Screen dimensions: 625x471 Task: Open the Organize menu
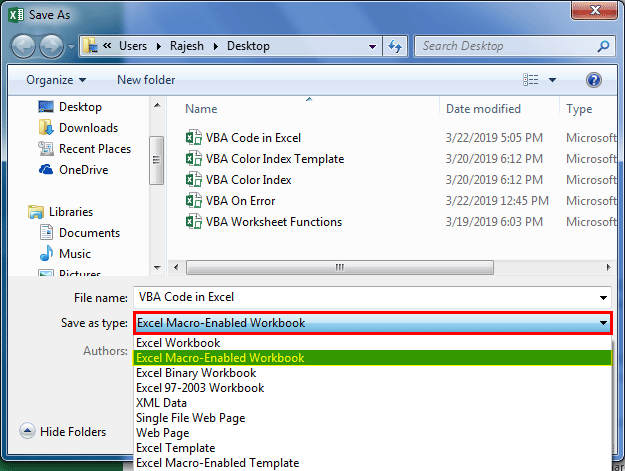[x=56, y=80]
